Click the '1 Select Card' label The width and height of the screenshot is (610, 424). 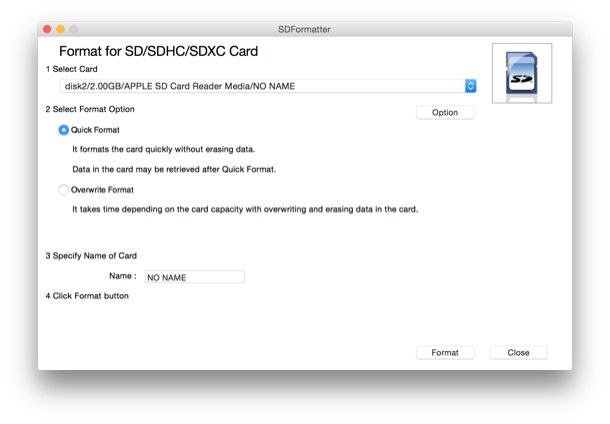72,69
